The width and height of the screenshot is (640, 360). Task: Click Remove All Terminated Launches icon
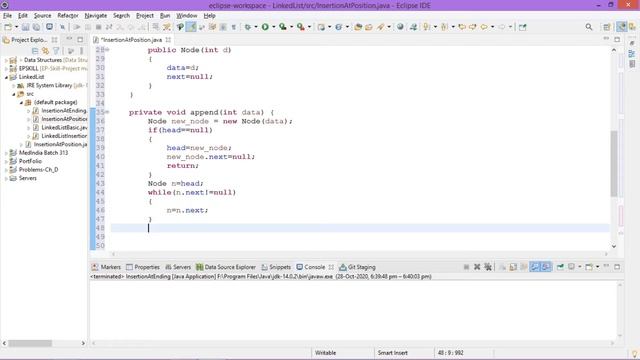[488, 267]
